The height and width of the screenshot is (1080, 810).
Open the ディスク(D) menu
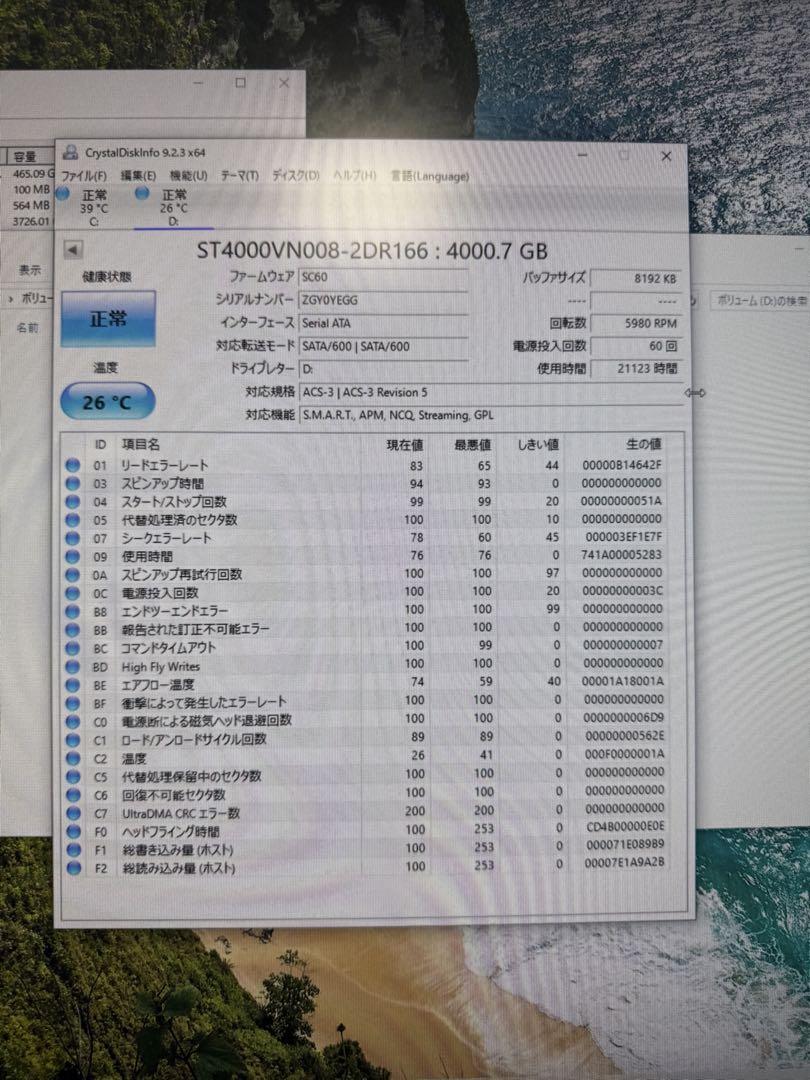(295, 176)
